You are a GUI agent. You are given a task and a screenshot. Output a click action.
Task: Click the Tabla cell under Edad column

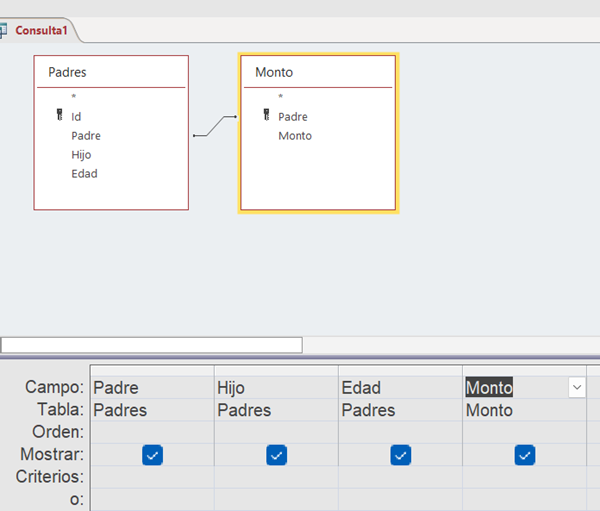(400, 410)
